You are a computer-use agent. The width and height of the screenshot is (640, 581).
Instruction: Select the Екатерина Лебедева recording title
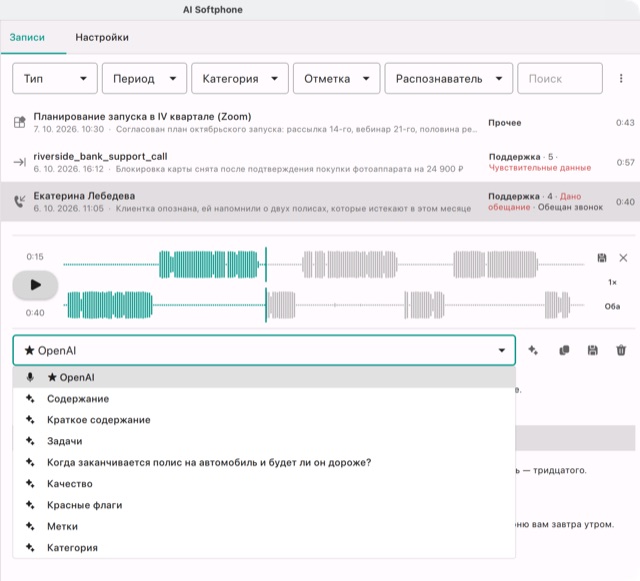(x=84, y=196)
